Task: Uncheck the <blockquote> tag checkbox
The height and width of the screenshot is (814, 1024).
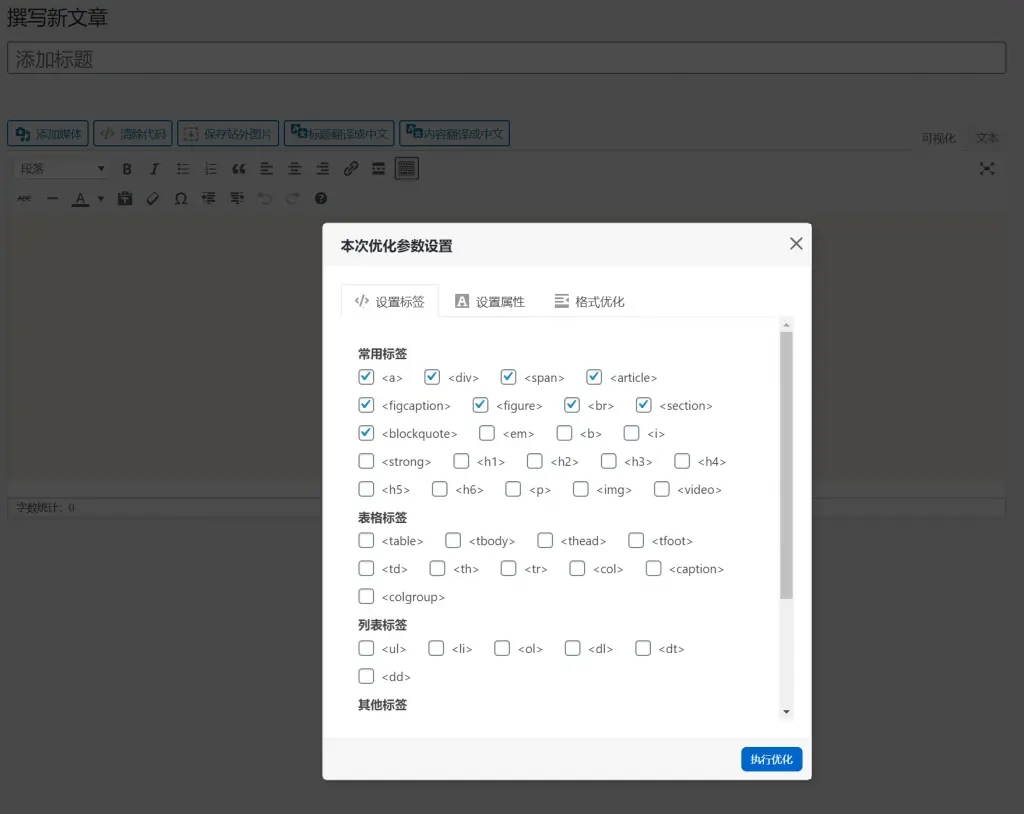Action: [366, 433]
